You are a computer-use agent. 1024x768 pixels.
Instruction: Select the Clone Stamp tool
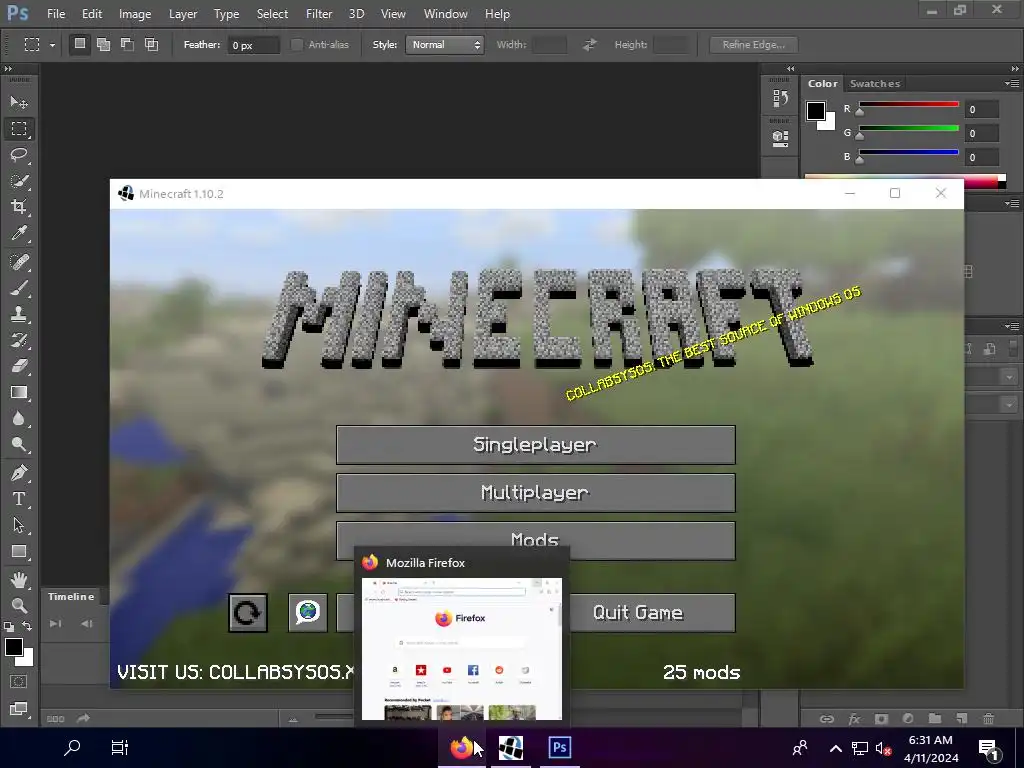coord(19,314)
